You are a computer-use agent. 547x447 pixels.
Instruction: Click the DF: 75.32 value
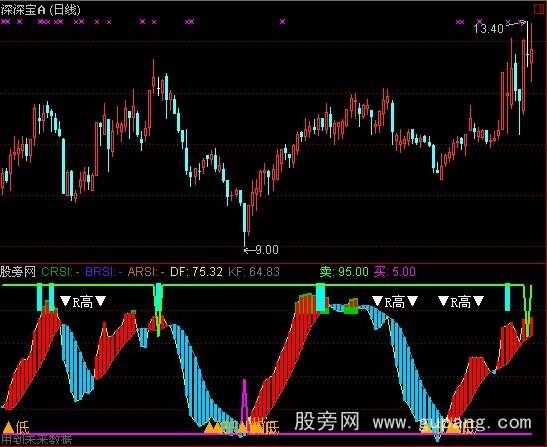196,272
